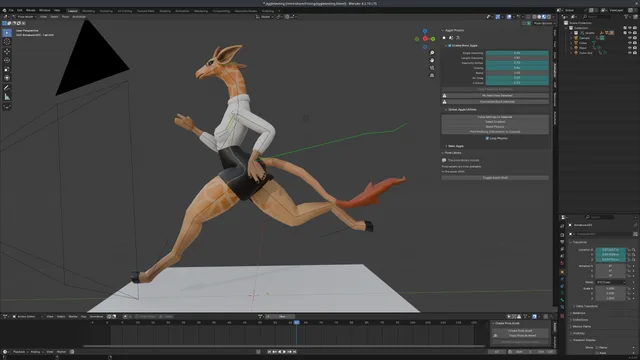Viewport: 640px width, 360px height.
Task: Adjust the Gravity slider
Action: pos(517,68)
